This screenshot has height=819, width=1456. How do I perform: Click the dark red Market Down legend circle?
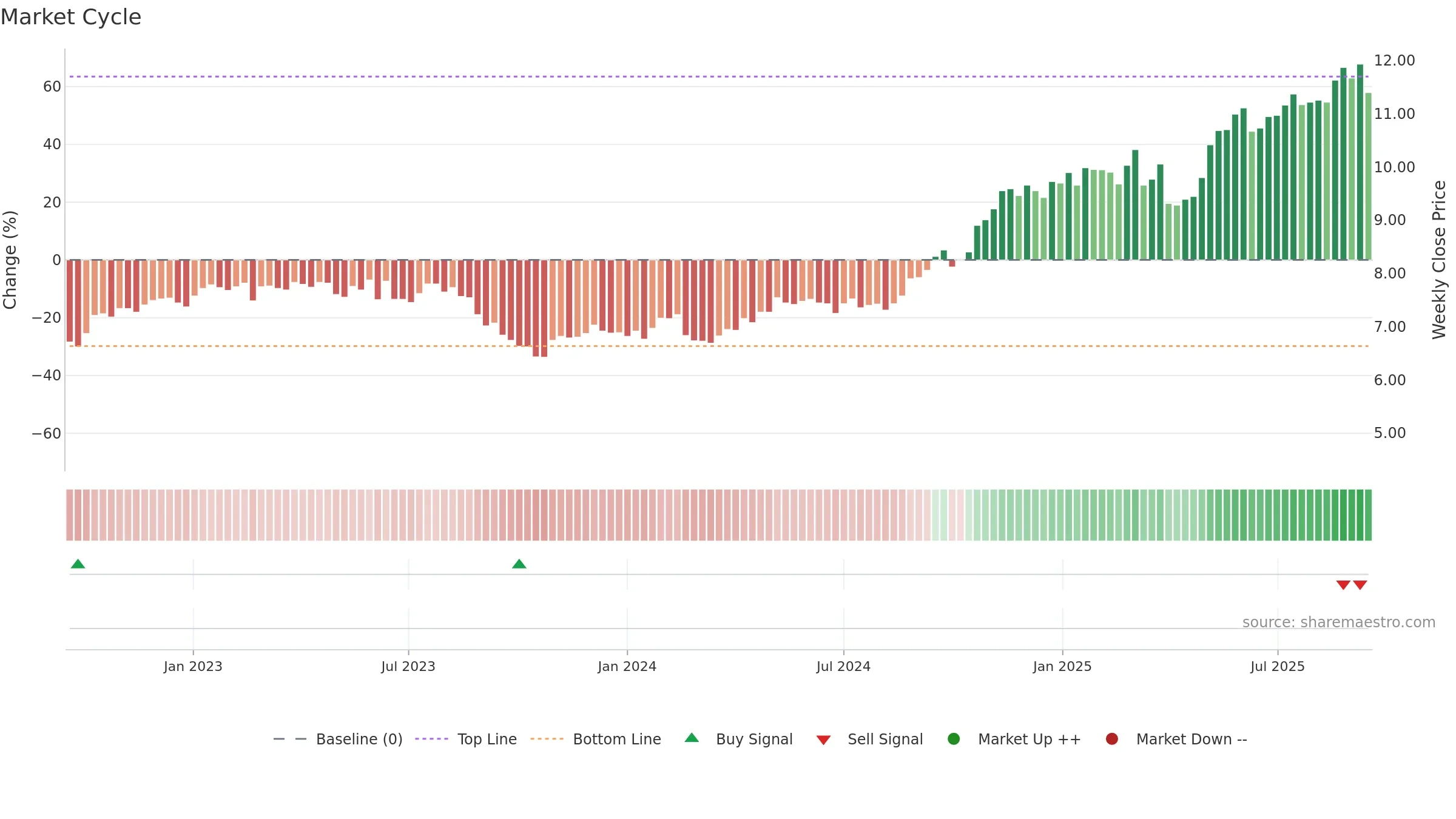(1112, 739)
